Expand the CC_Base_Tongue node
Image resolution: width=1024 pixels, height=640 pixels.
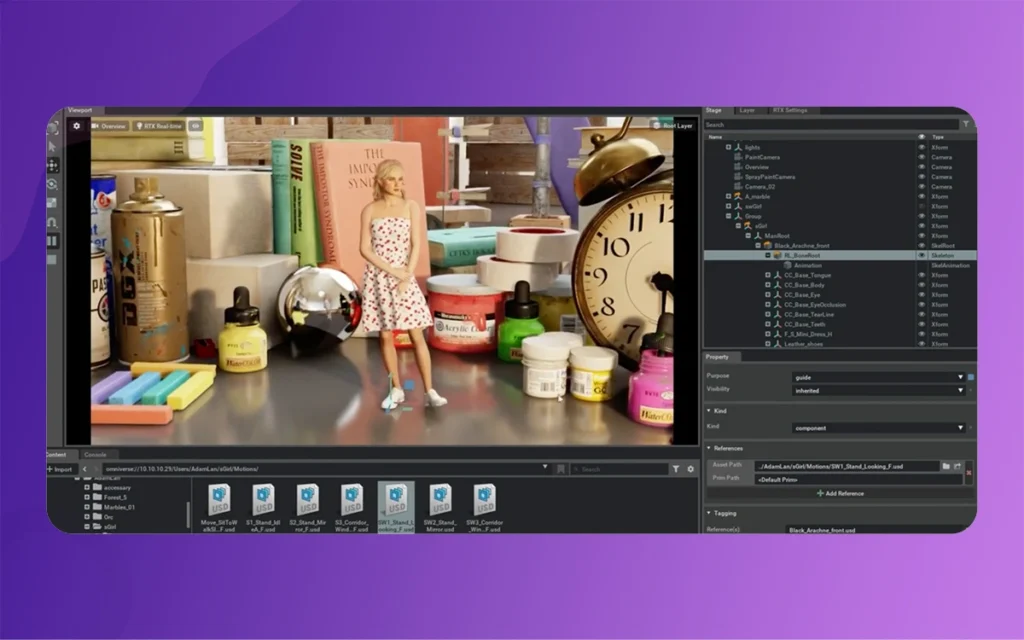[x=768, y=275]
